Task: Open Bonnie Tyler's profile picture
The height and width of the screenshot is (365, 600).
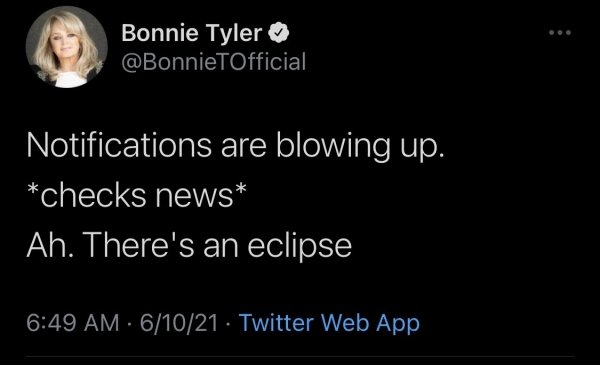Action: click(67, 47)
